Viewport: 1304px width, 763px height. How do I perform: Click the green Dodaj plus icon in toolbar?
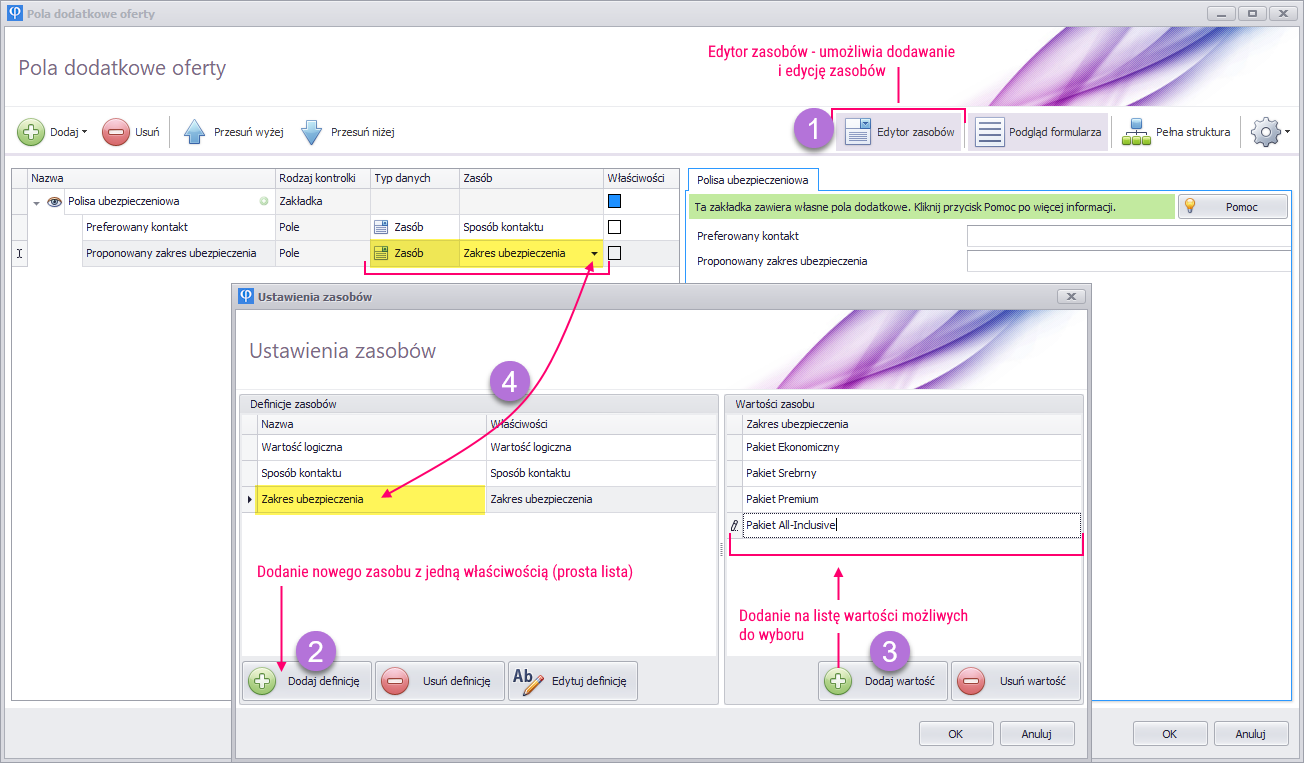[x=32, y=132]
